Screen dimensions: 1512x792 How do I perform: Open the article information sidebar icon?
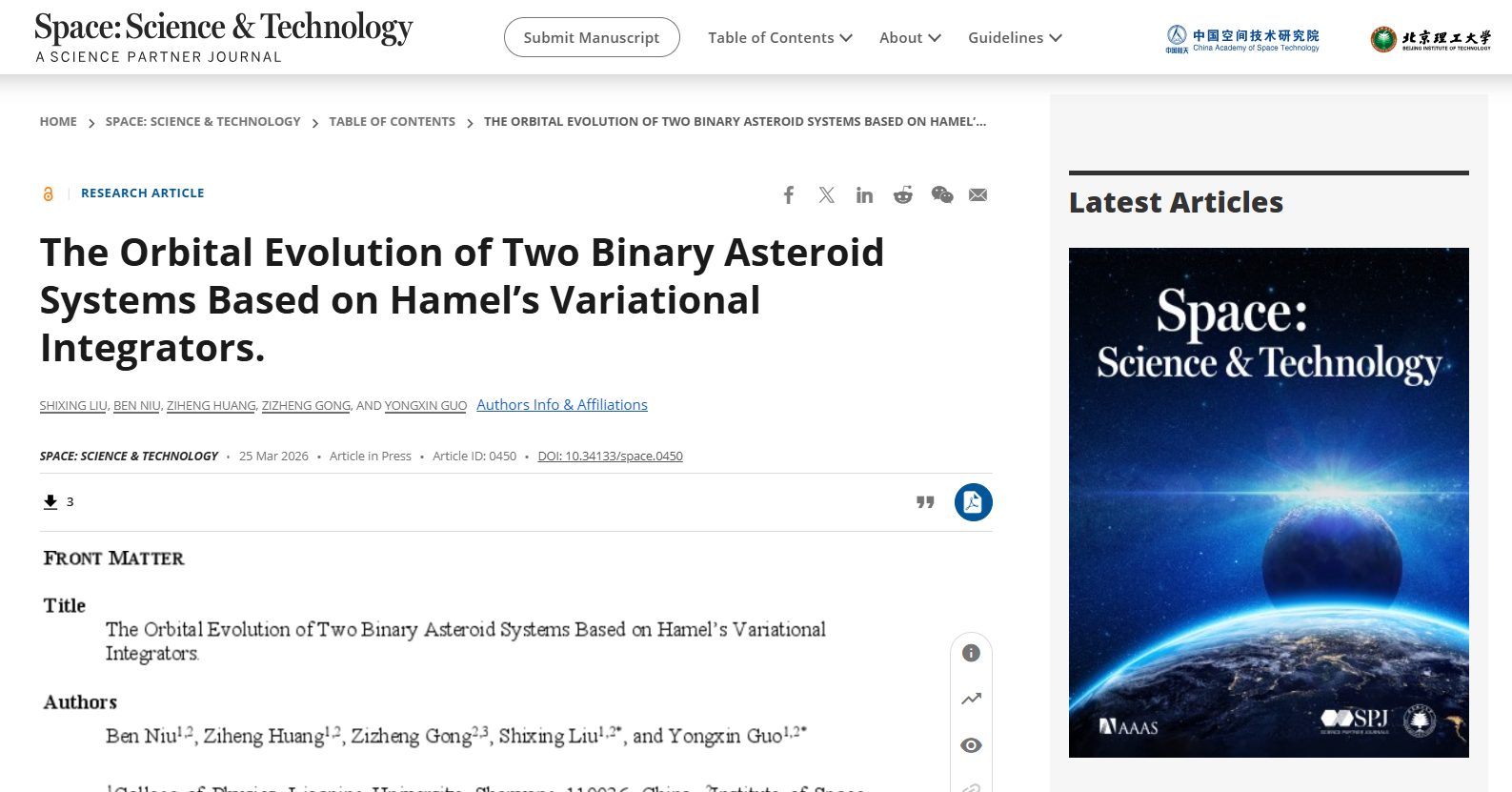(971, 653)
